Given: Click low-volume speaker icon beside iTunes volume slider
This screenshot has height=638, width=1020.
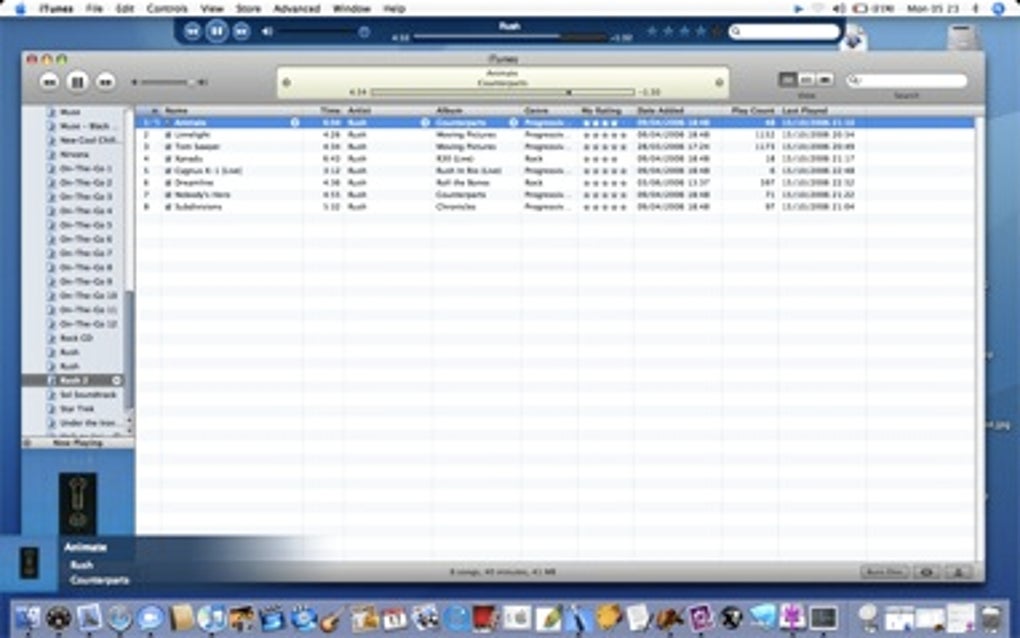Looking at the screenshot, I should click(x=134, y=83).
